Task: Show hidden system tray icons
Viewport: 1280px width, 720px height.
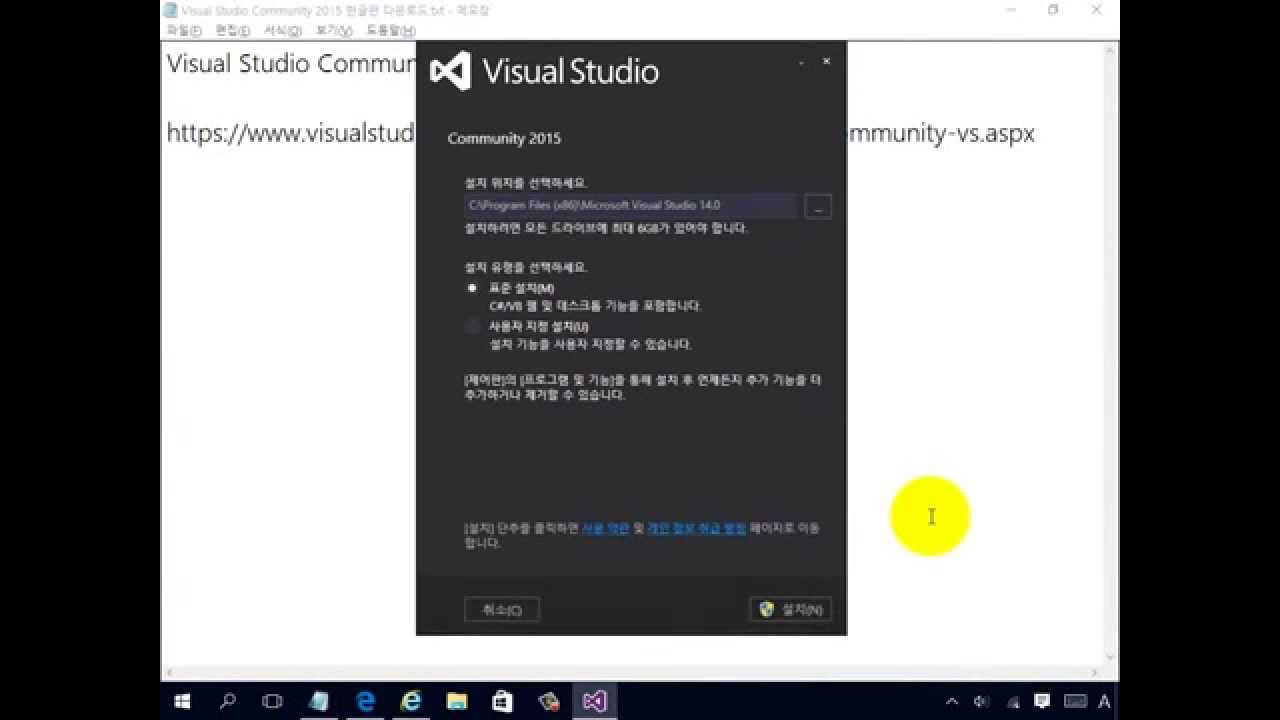Action: 951,702
